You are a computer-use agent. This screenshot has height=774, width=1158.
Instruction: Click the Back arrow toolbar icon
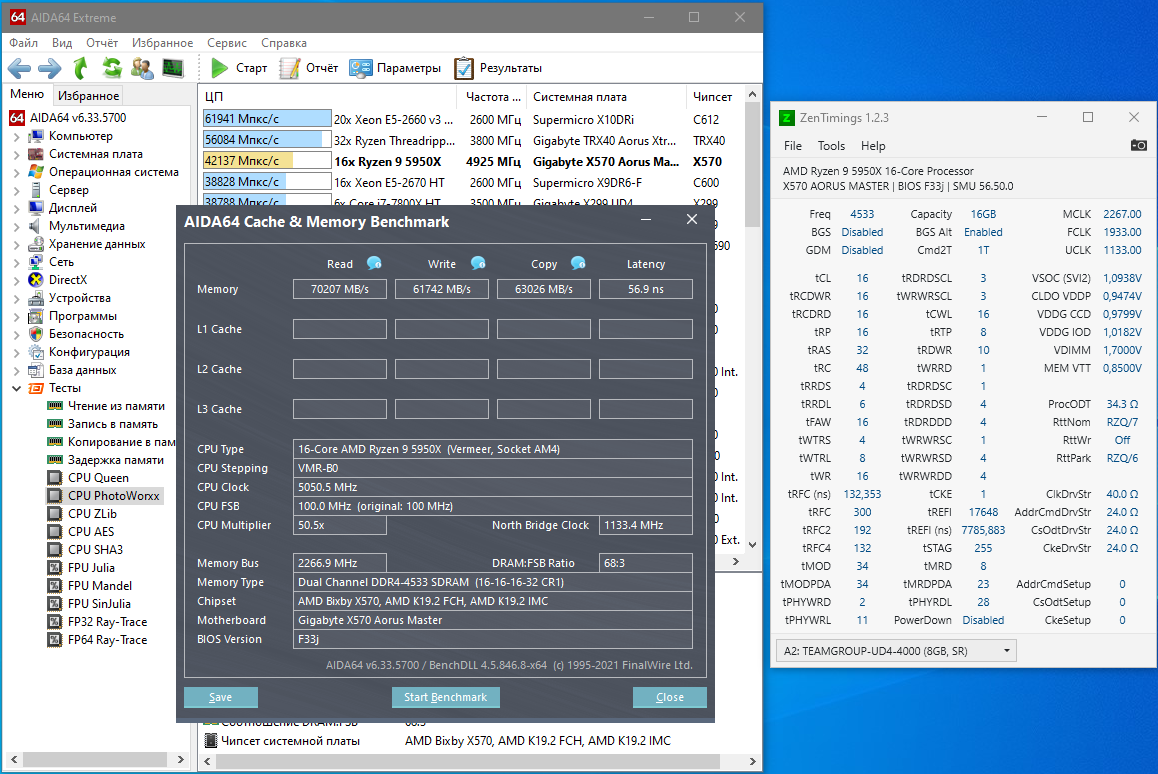pos(19,69)
